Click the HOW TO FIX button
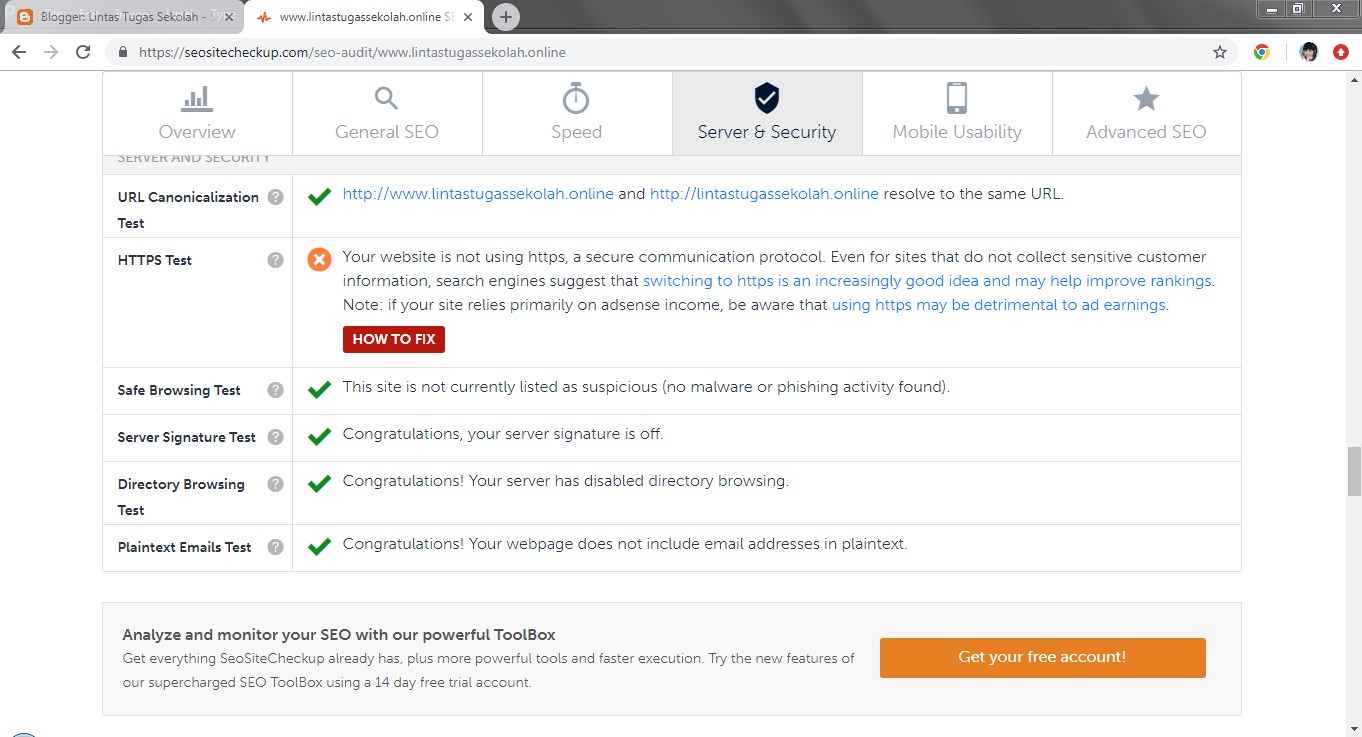Image resolution: width=1362 pixels, height=737 pixels. pyautogui.click(x=393, y=339)
